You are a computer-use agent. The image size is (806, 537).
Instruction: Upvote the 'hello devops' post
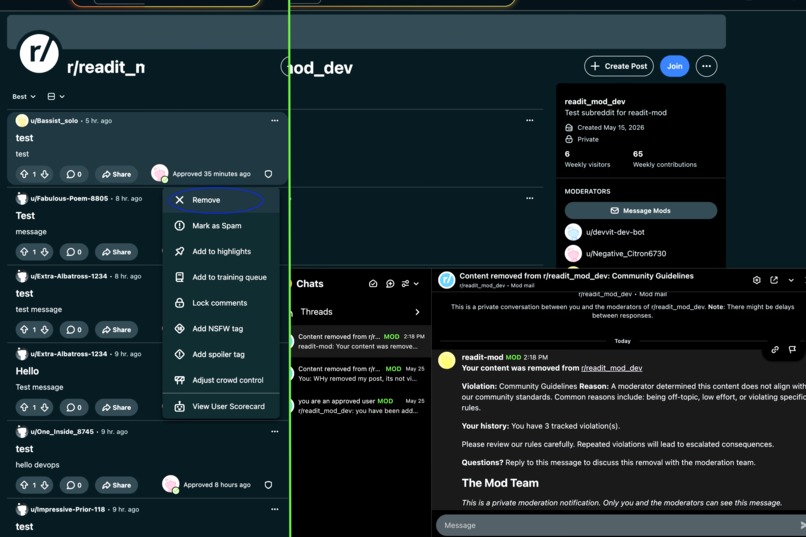point(24,485)
